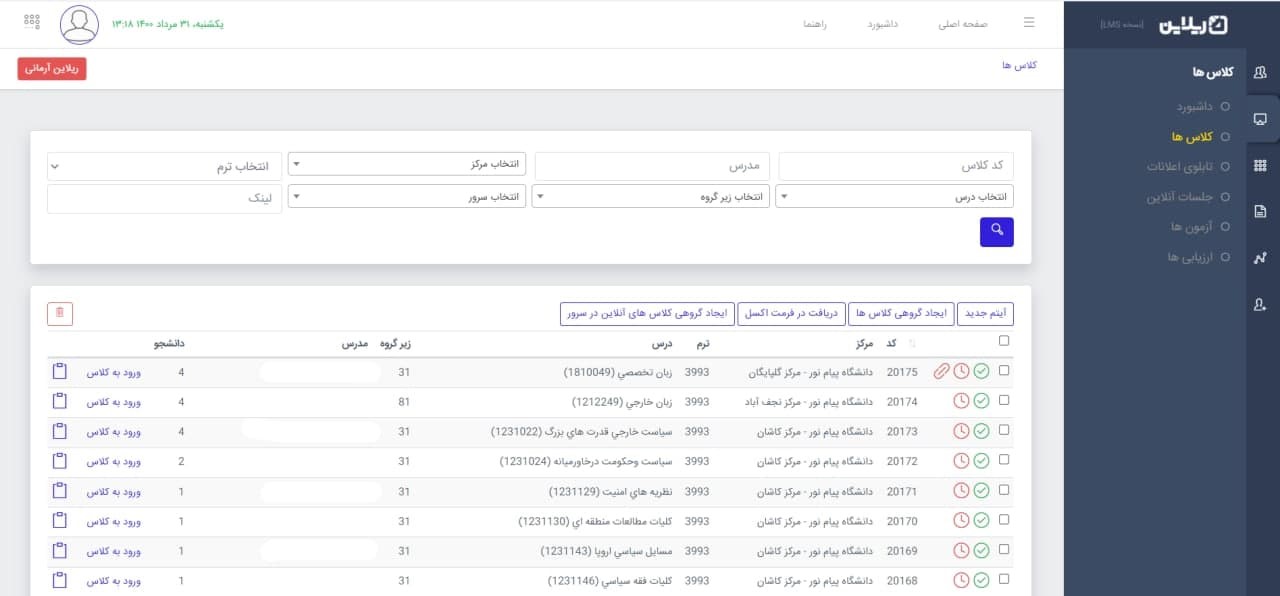Check the checkbox for class 20175
Image resolution: width=1280 pixels, height=596 pixels.
pos(1004,370)
